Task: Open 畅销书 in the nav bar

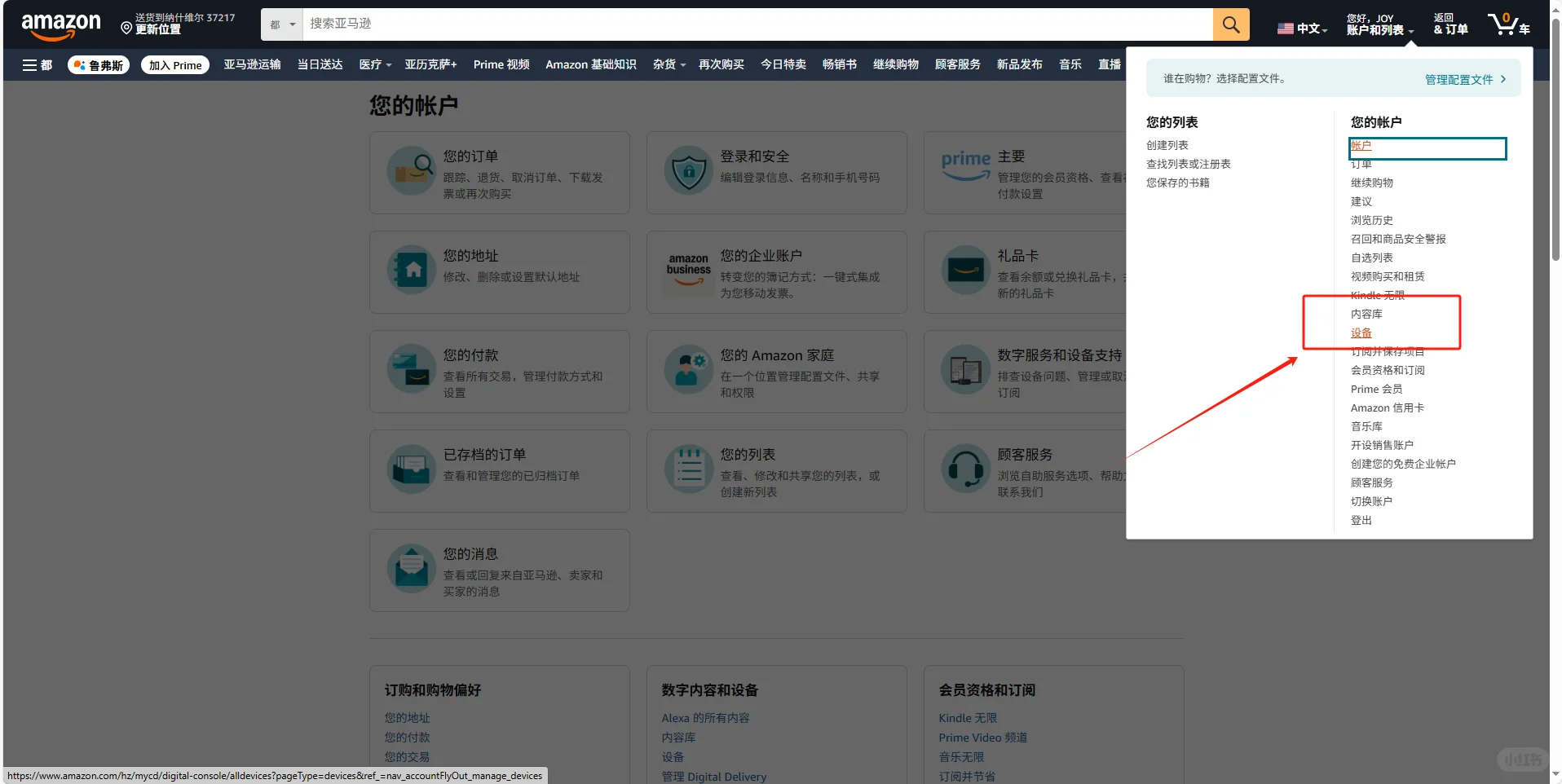Action: pyautogui.click(x=840, y=65)
